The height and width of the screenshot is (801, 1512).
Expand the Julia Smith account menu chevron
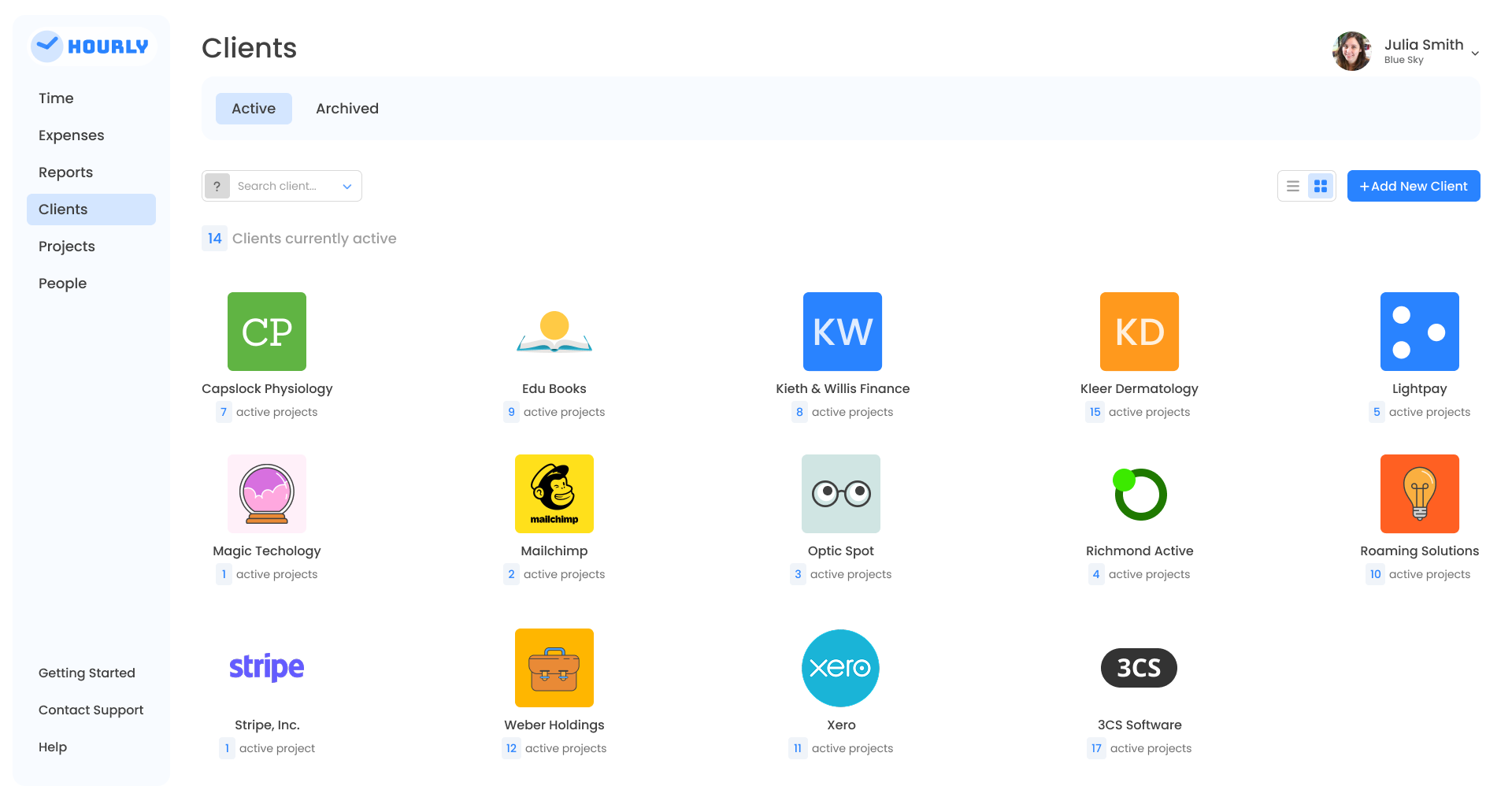click(1475, 54)
